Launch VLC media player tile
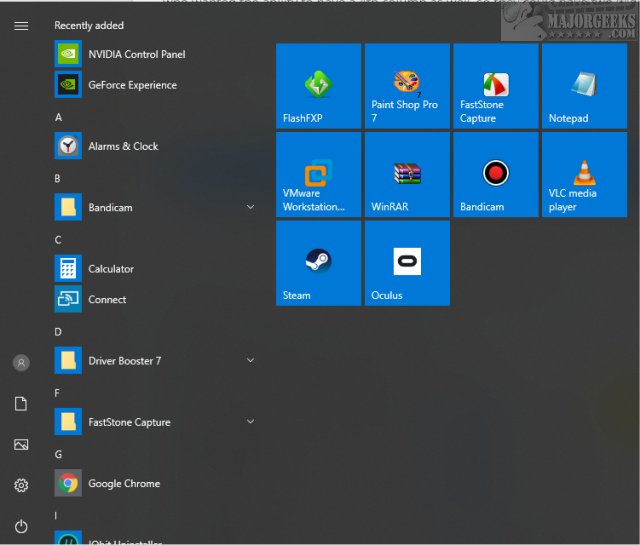This screenshot has height=545, width=640. pos(584,175)
